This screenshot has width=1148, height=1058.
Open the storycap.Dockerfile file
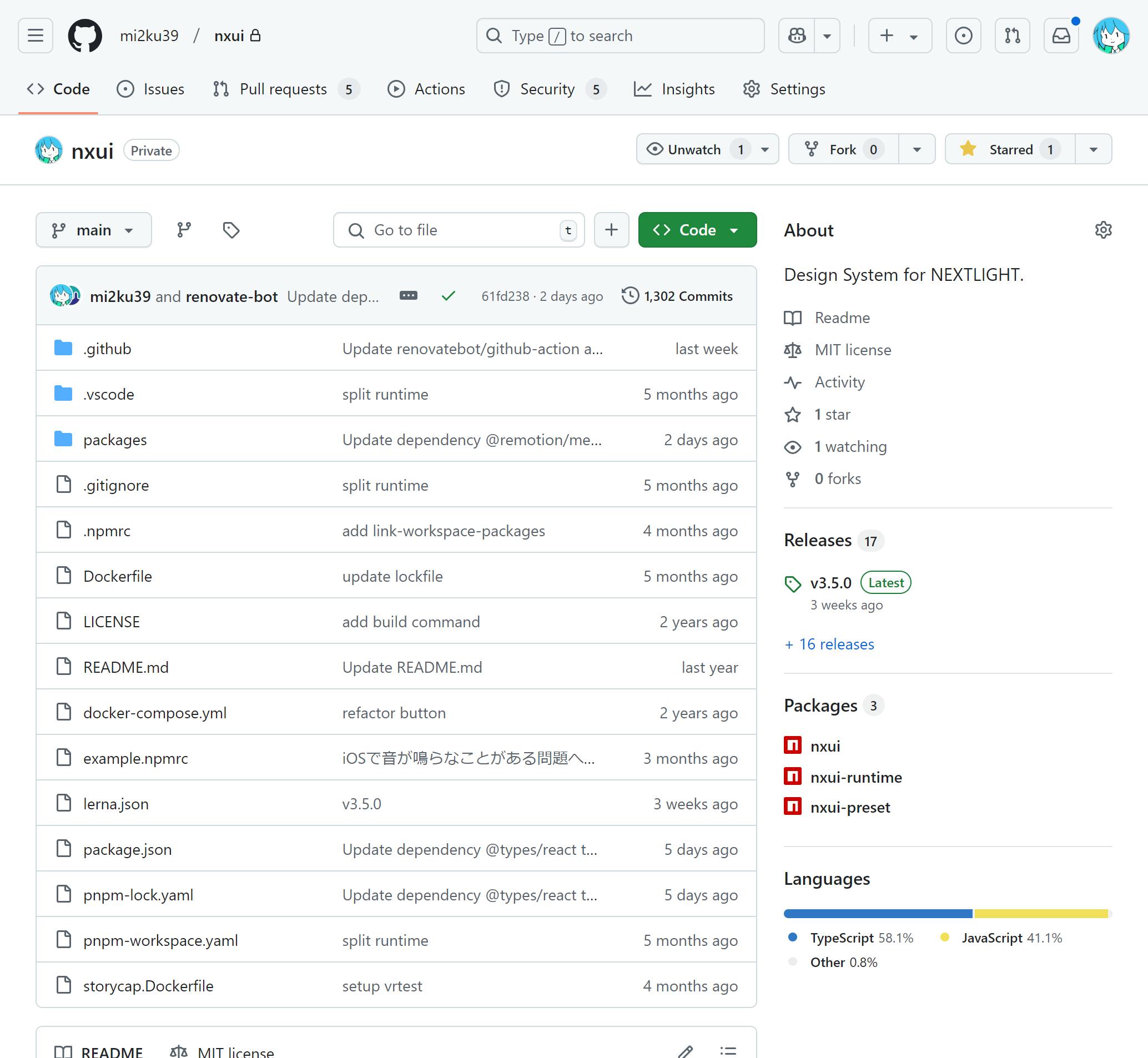tap(148, 986)
